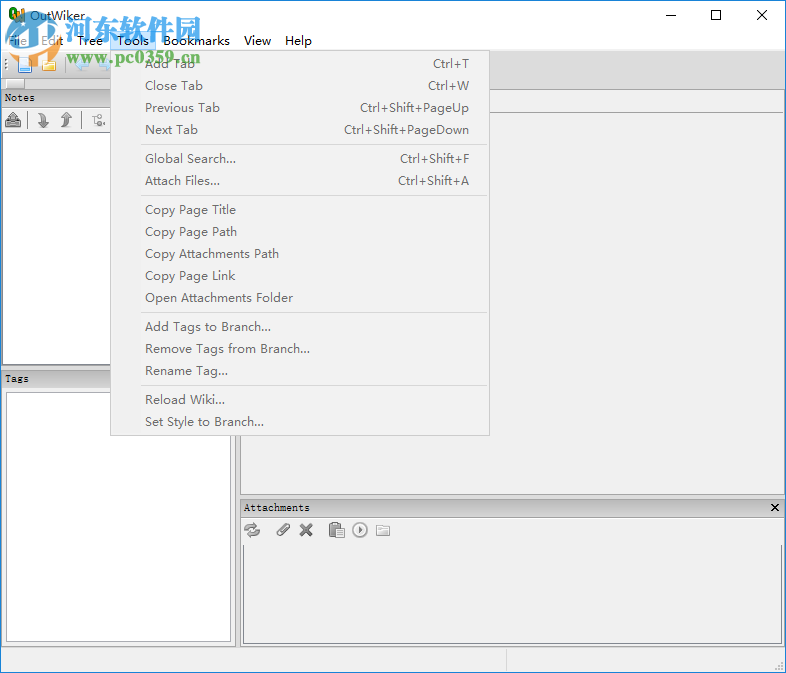Click the paperclip attach-file icon
Viewport: 786px width, 673px height.
click(283, 530)
